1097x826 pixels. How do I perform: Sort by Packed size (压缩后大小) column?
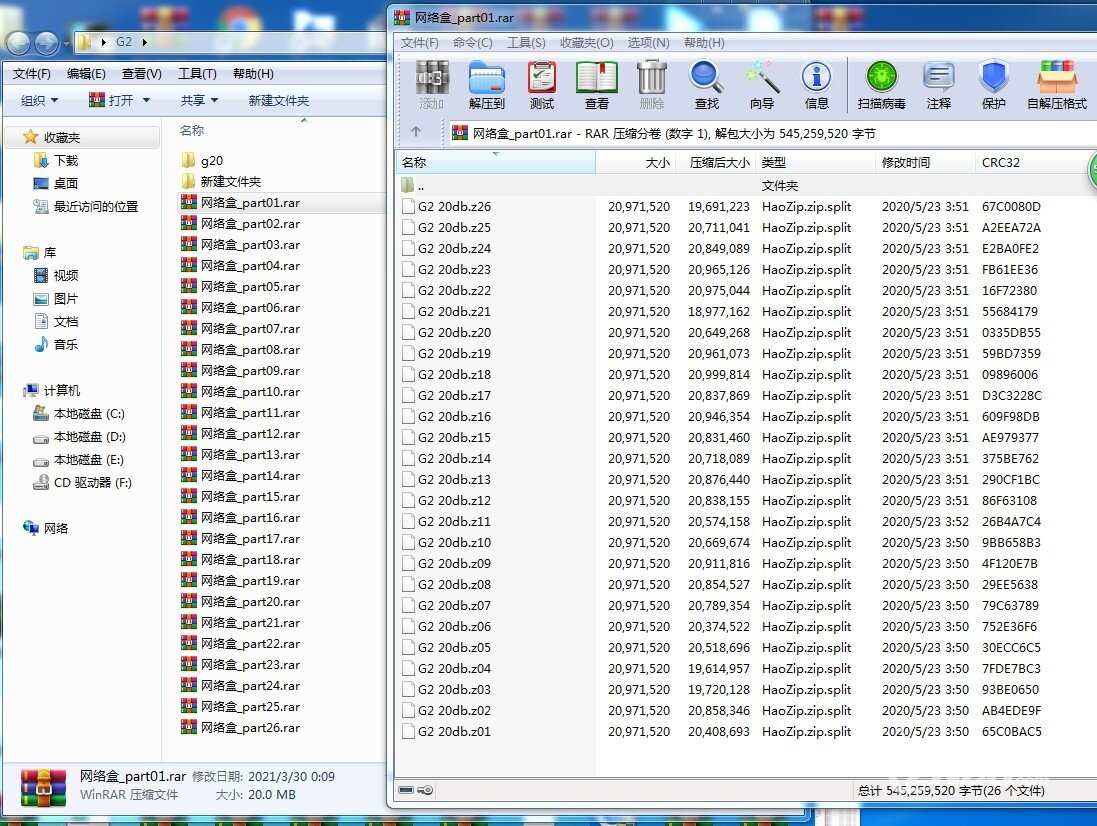coord(715,162)
